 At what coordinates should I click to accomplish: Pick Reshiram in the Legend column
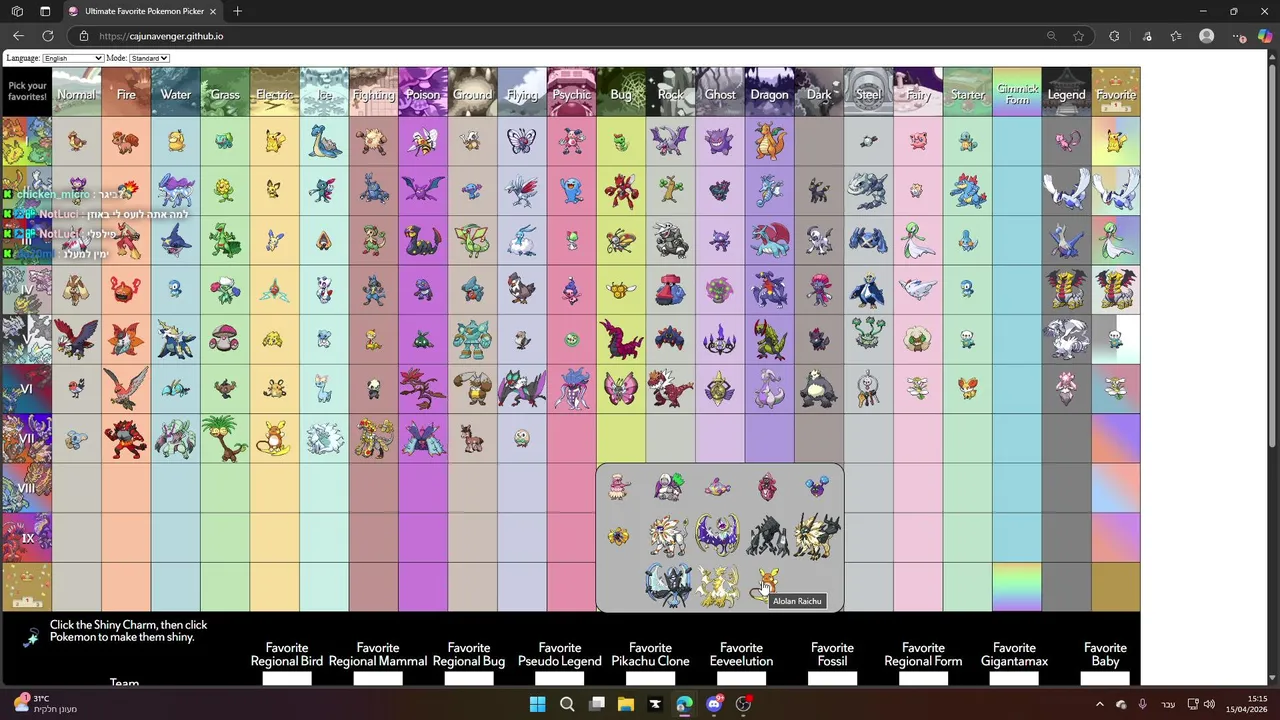(1066, 339)
